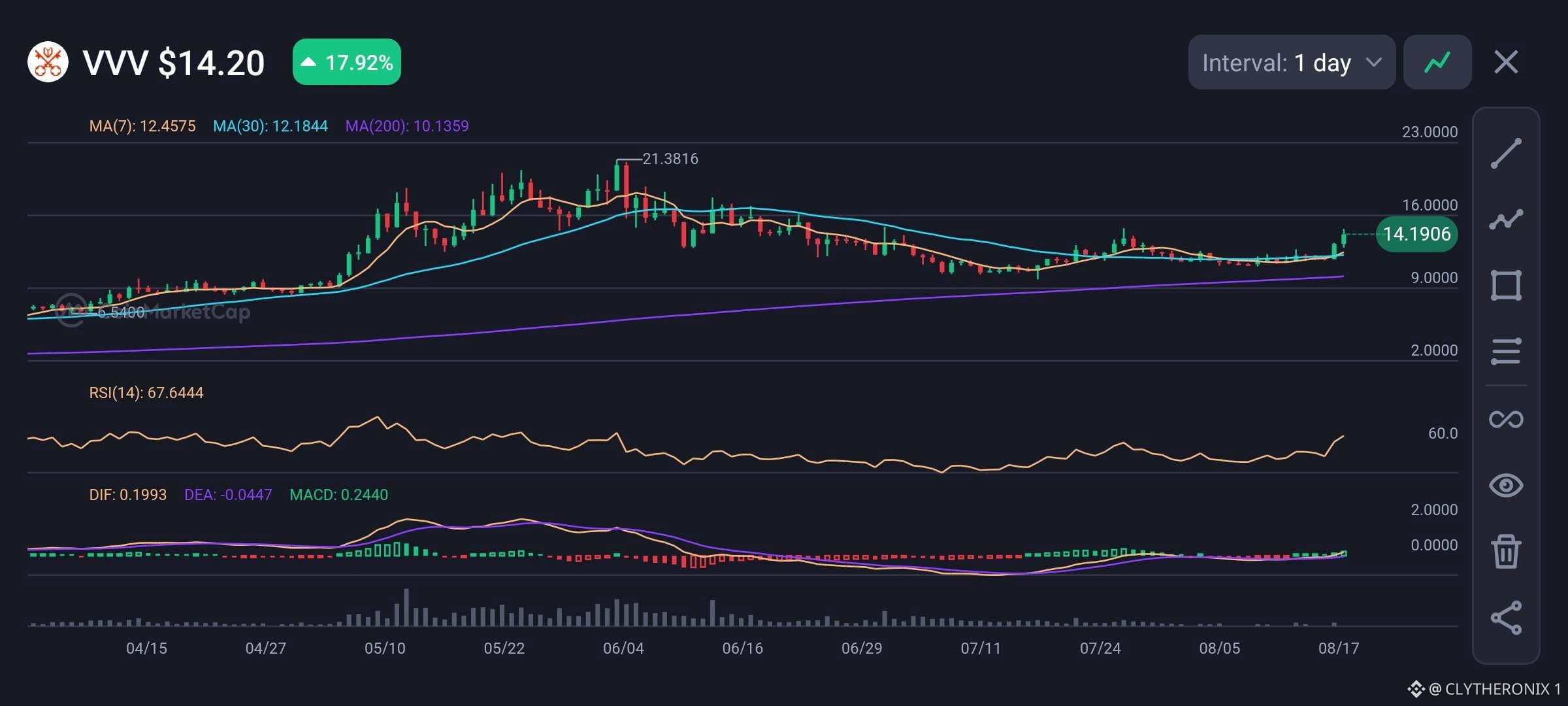Click the current price tag 14.1906
1568x706 pixels.
tap(1416, 234)
